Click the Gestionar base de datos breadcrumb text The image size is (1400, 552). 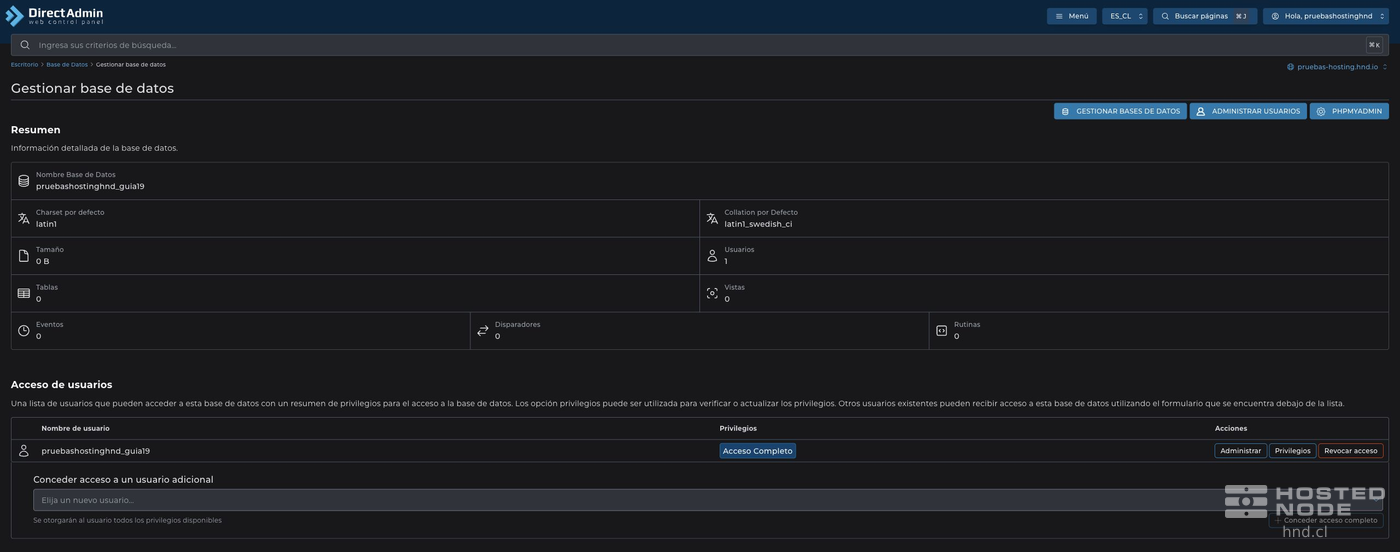pos(131,65)
